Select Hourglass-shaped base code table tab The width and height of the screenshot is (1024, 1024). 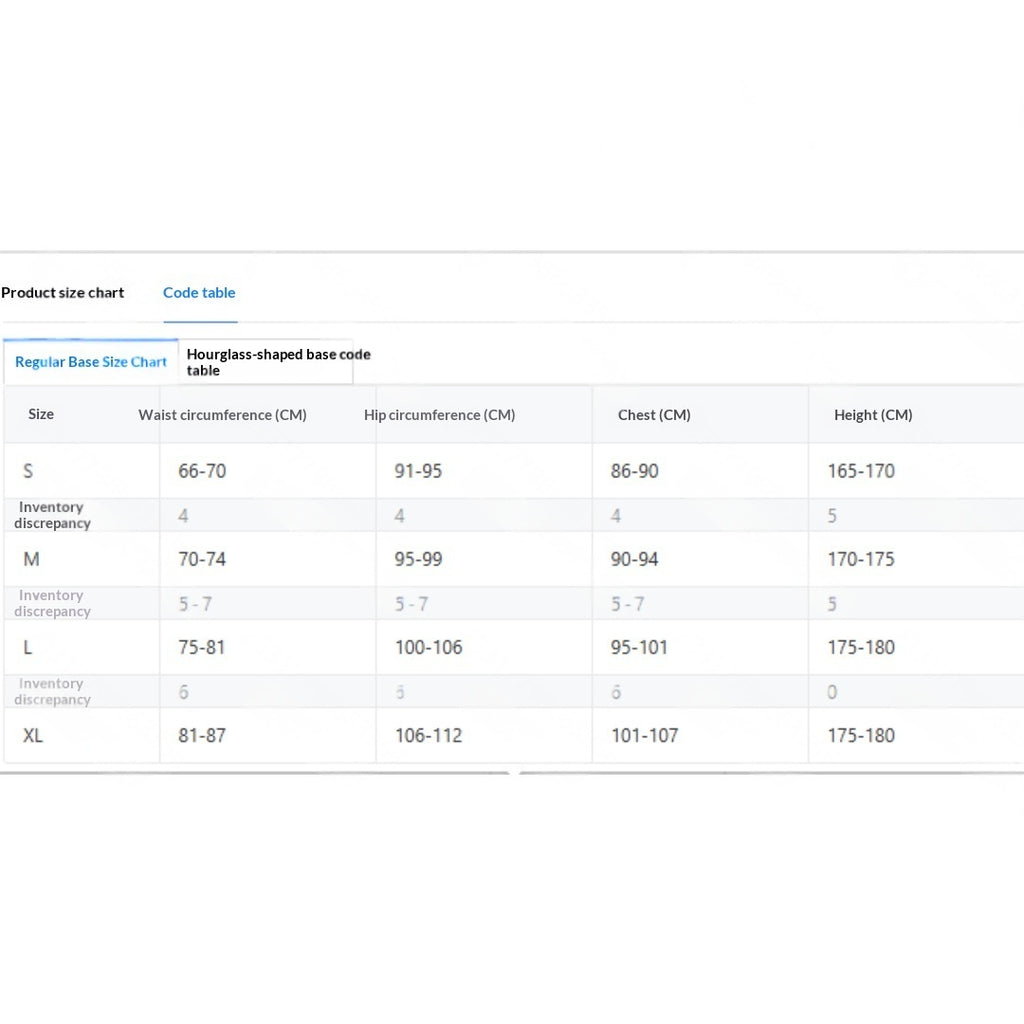(x=266, y=362)
